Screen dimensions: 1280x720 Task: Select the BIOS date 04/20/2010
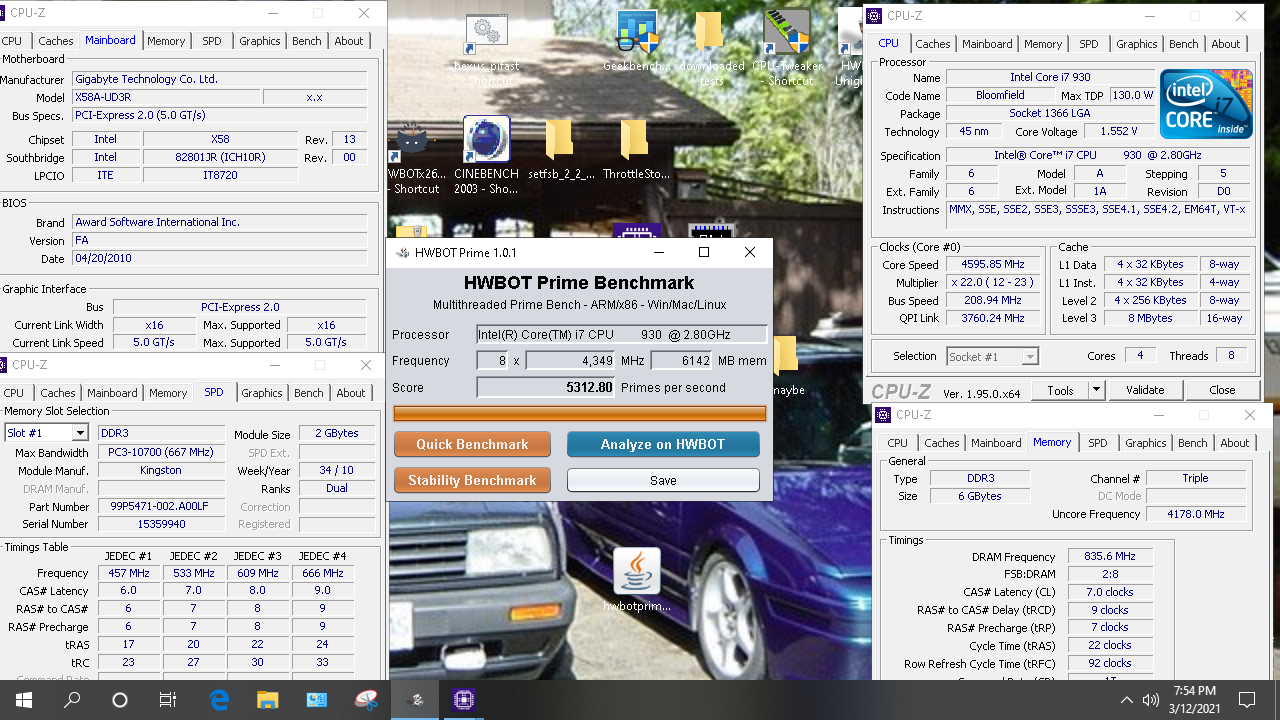point(219,258)
